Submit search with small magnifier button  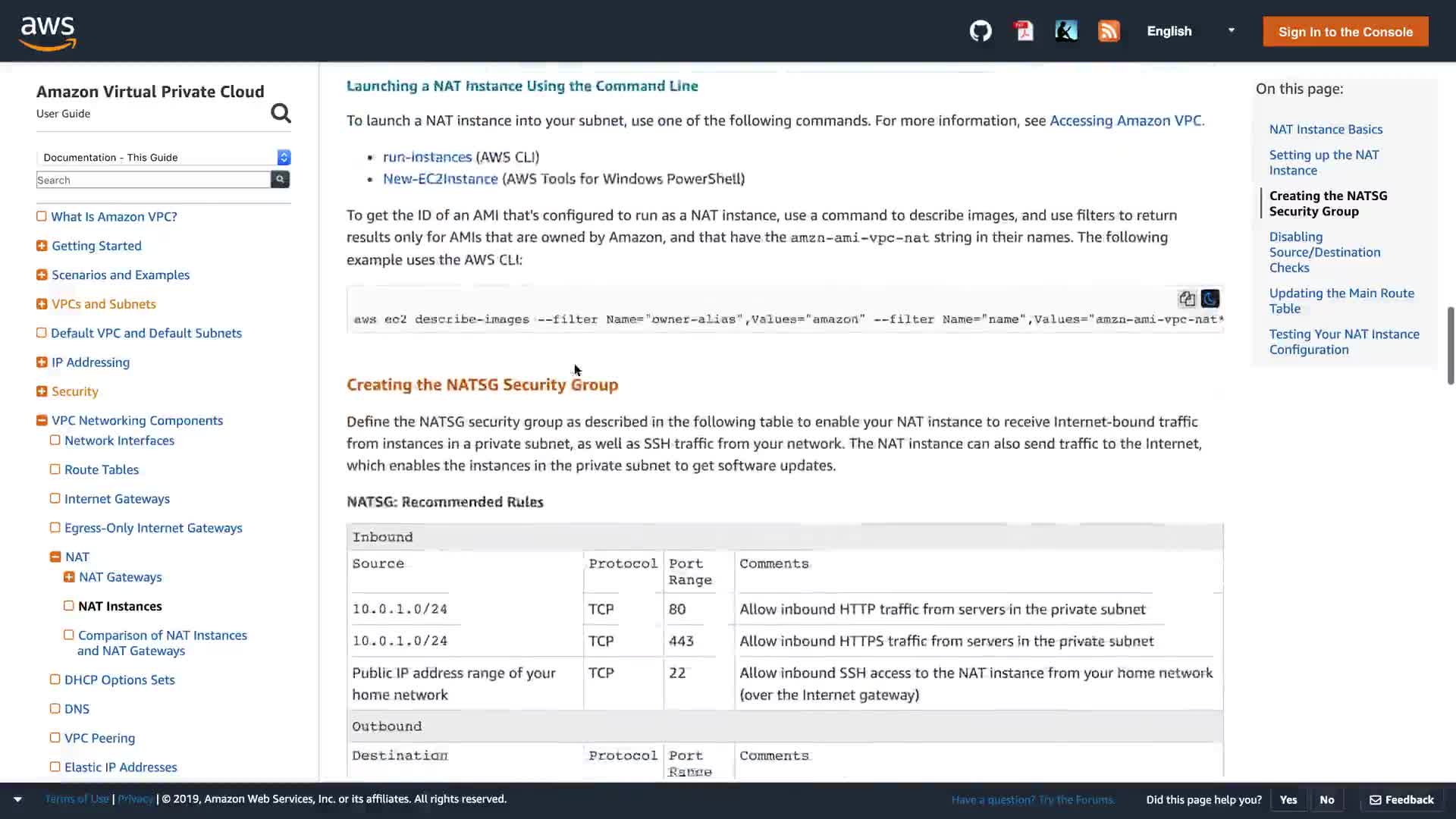280,180
